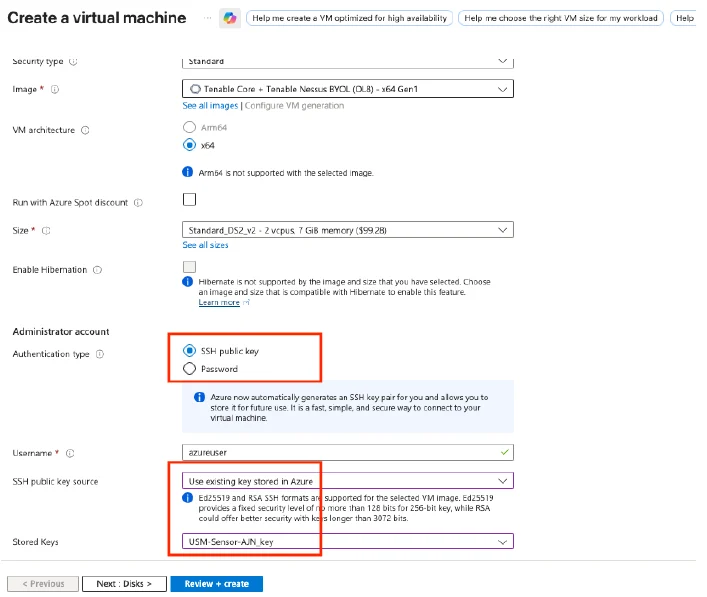The image size is (707, 597).
Task: Click See all sizes link
Action: 205,245
